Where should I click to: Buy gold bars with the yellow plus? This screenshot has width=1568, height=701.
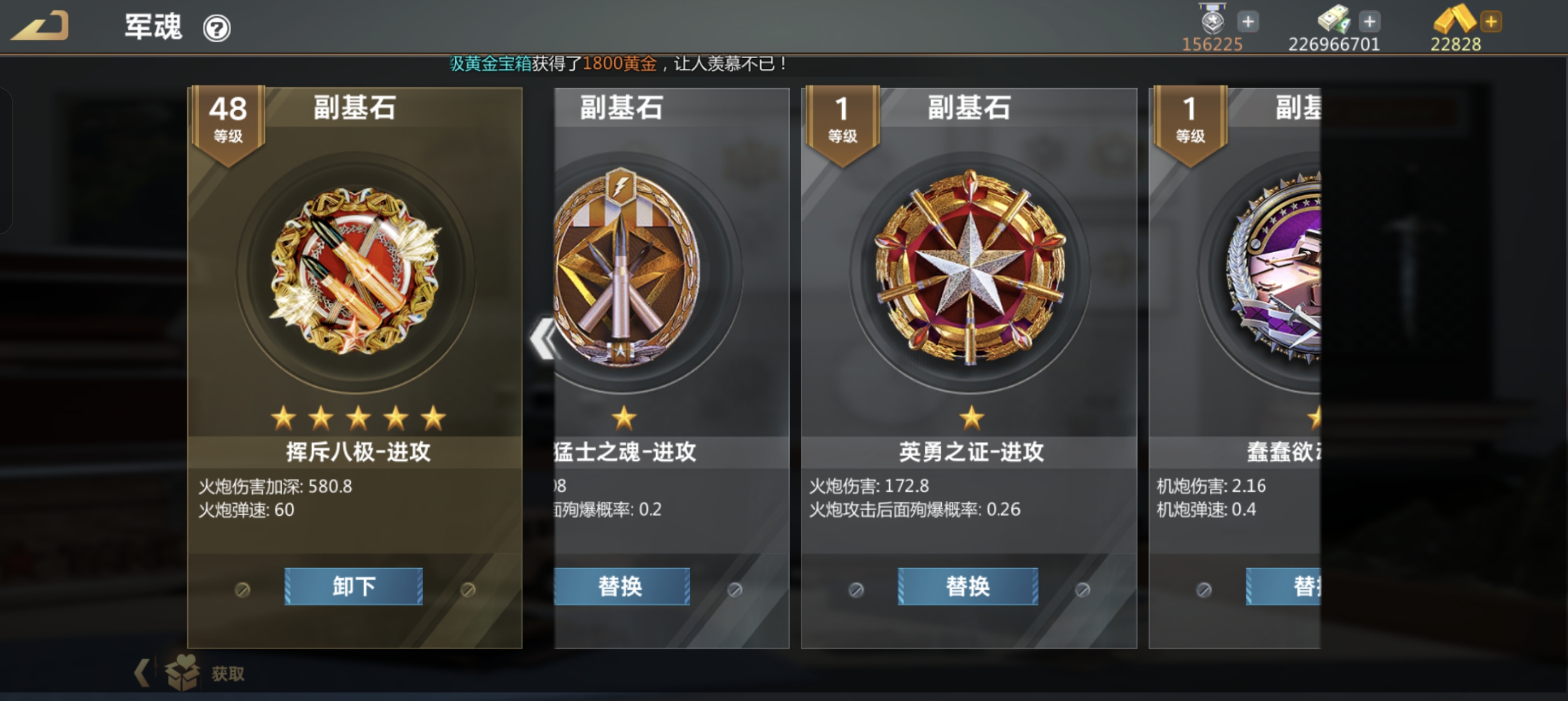click(1491, 22)
